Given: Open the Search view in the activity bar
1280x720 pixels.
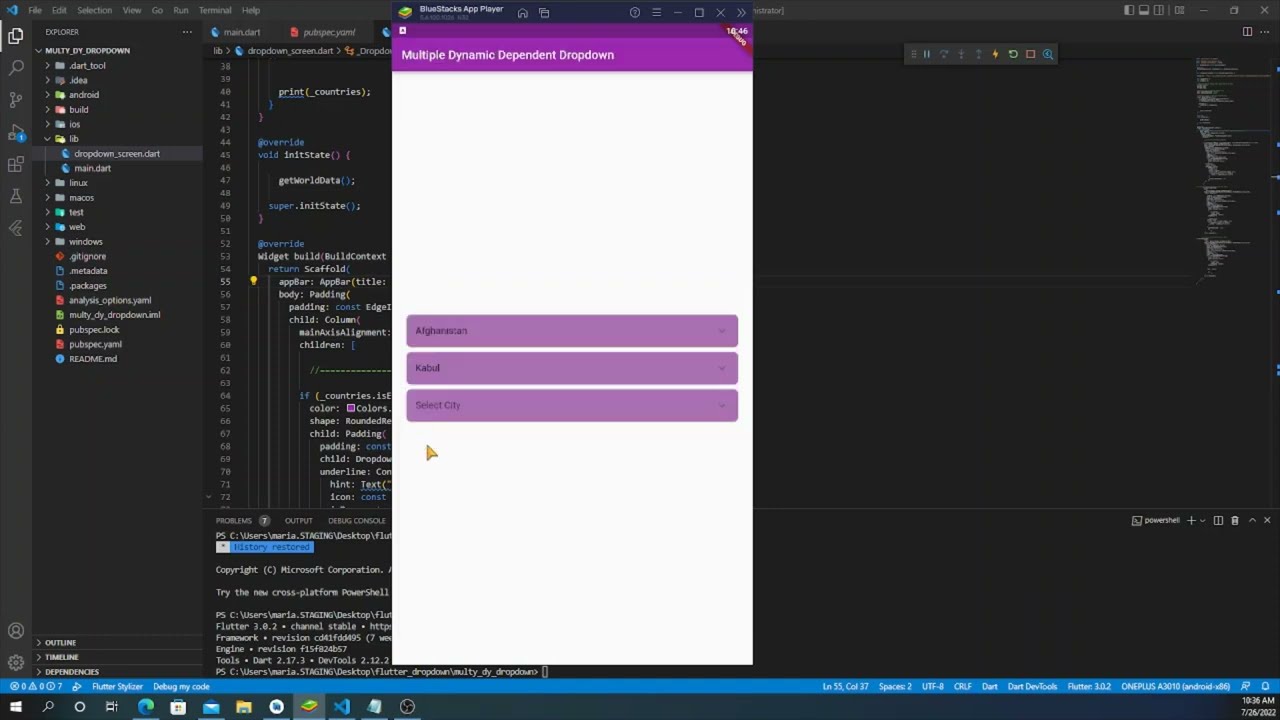Looking at the screenshot, I should 15,68.
